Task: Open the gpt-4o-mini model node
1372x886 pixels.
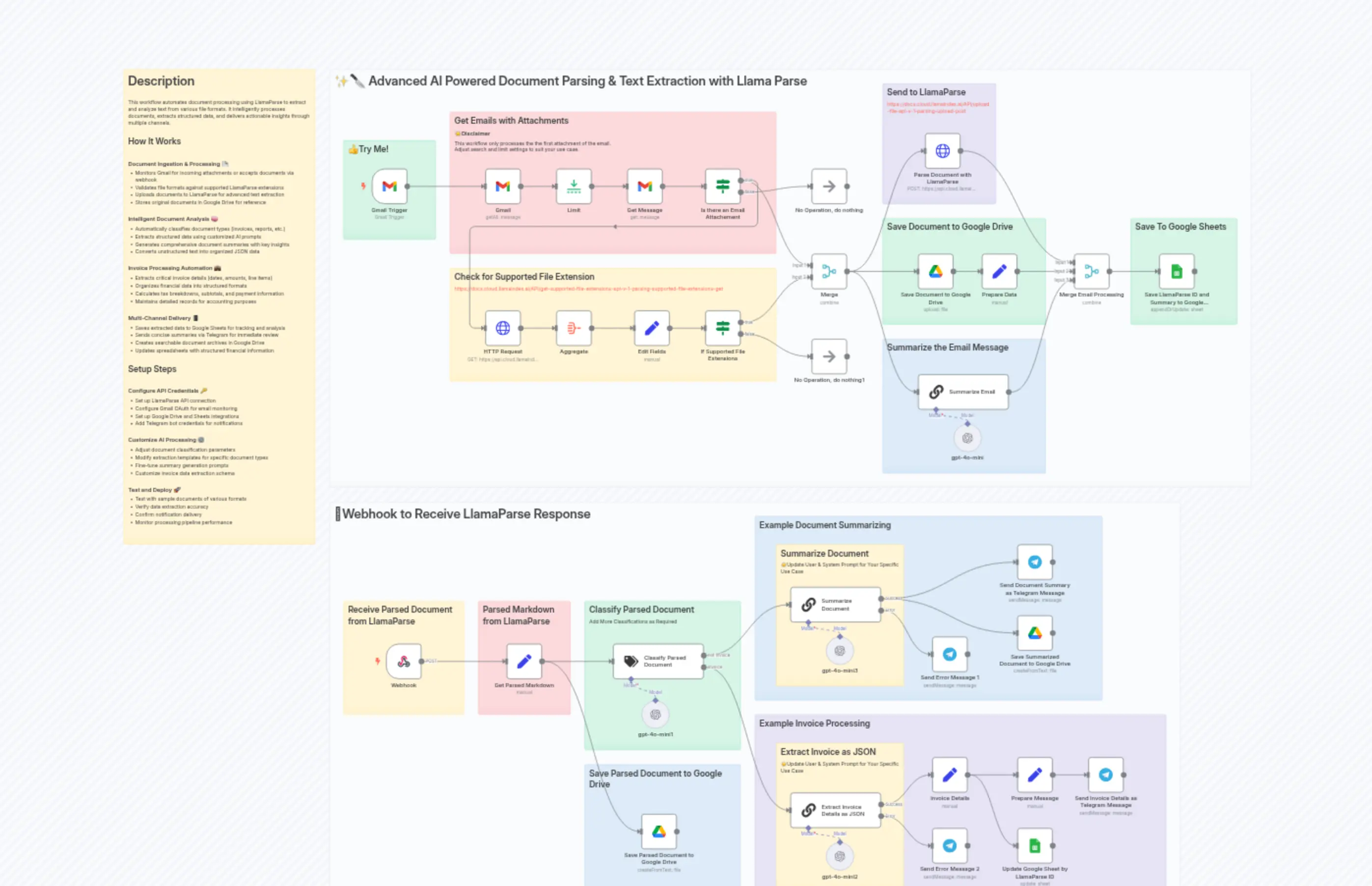Action: pos(967,438)
